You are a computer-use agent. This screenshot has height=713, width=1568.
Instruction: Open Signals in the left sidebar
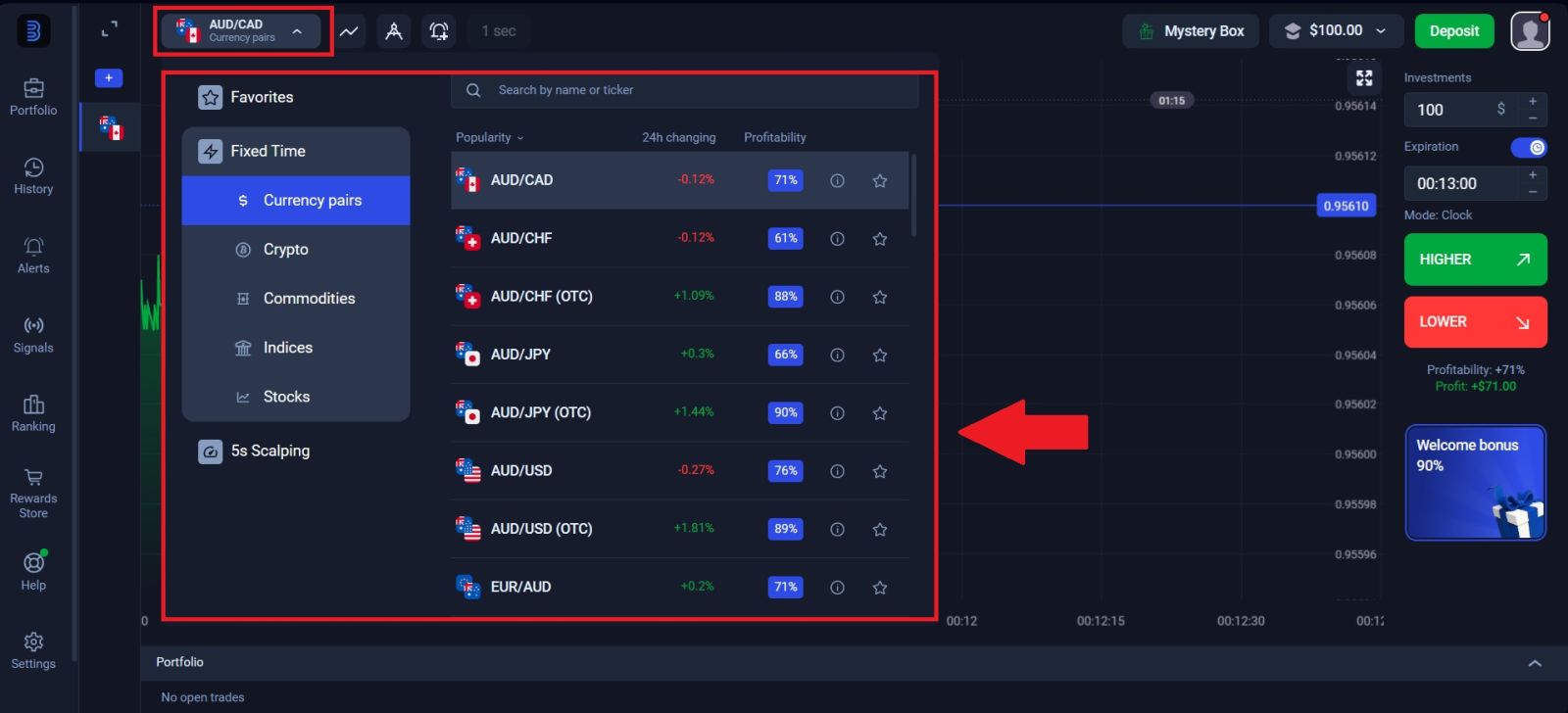click(x=33, y=334)
